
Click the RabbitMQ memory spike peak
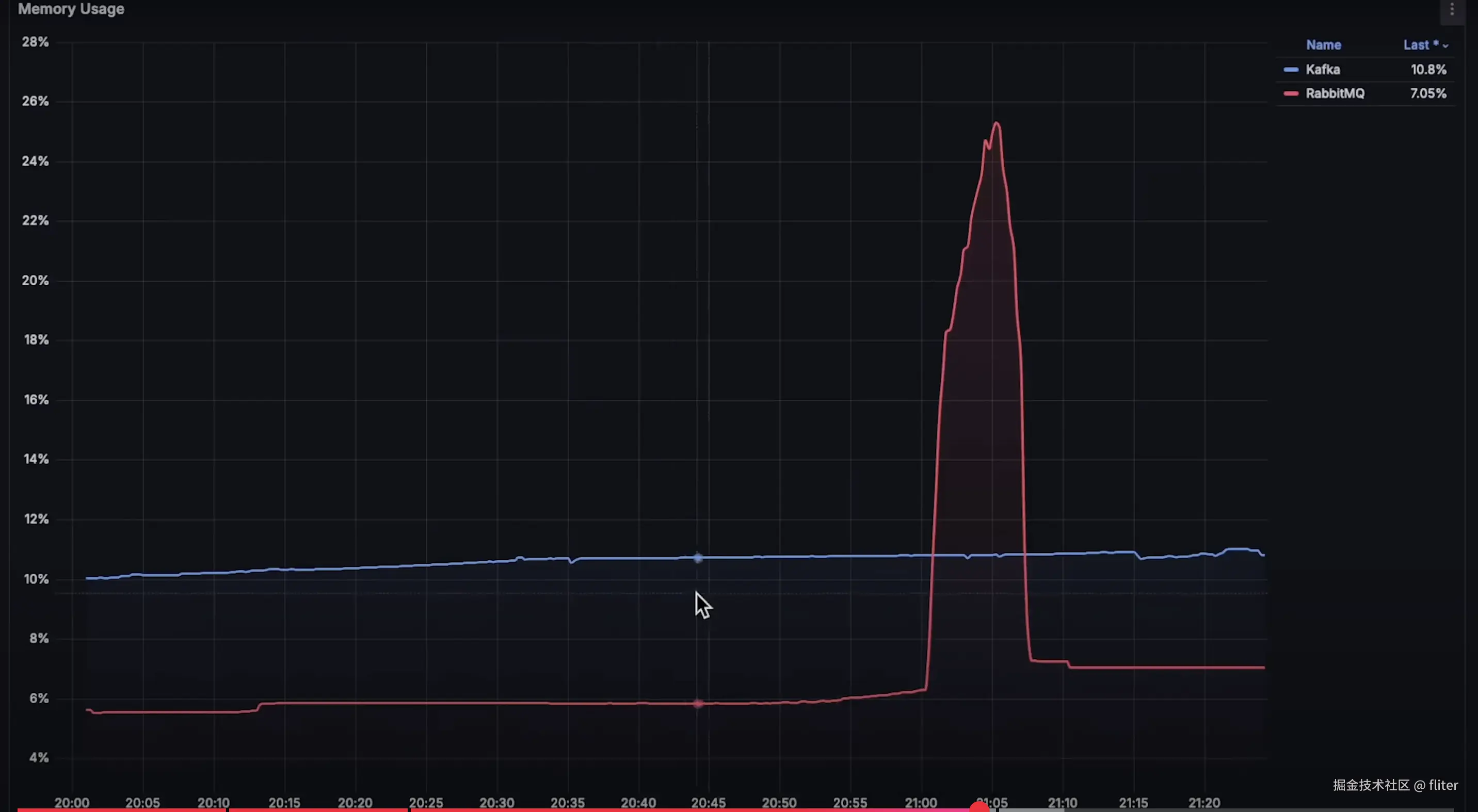997,123
